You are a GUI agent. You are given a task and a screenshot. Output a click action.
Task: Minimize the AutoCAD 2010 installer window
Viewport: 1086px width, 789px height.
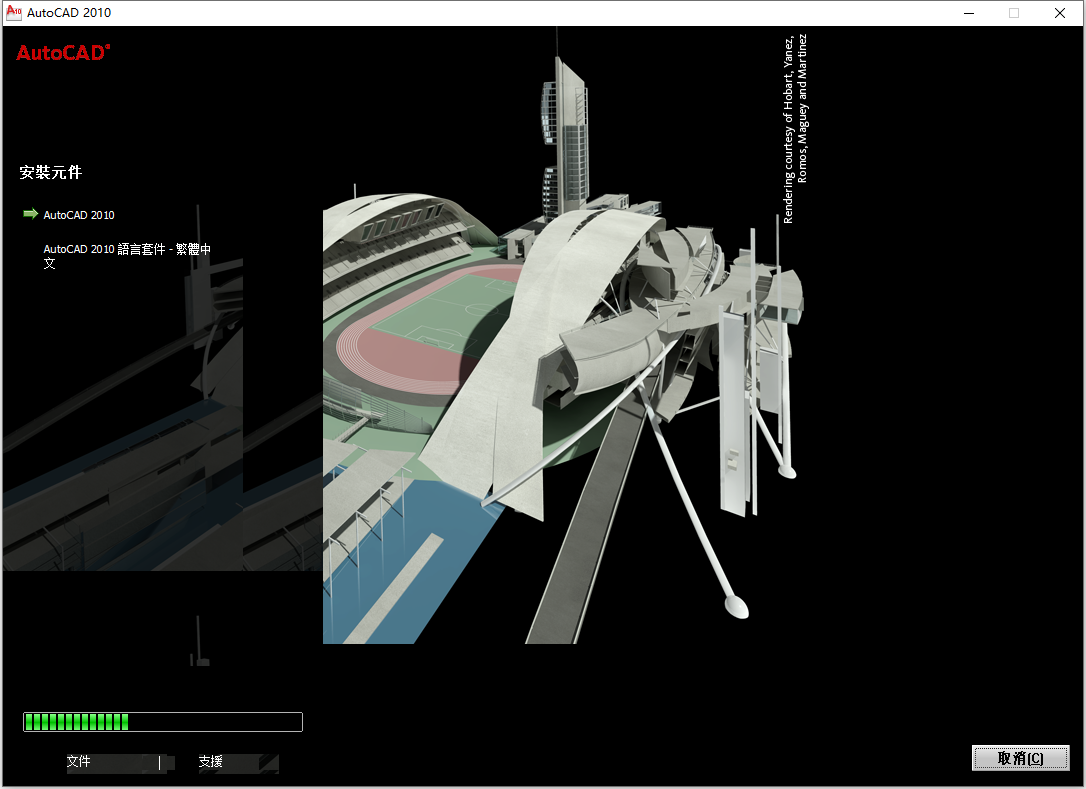969,13
